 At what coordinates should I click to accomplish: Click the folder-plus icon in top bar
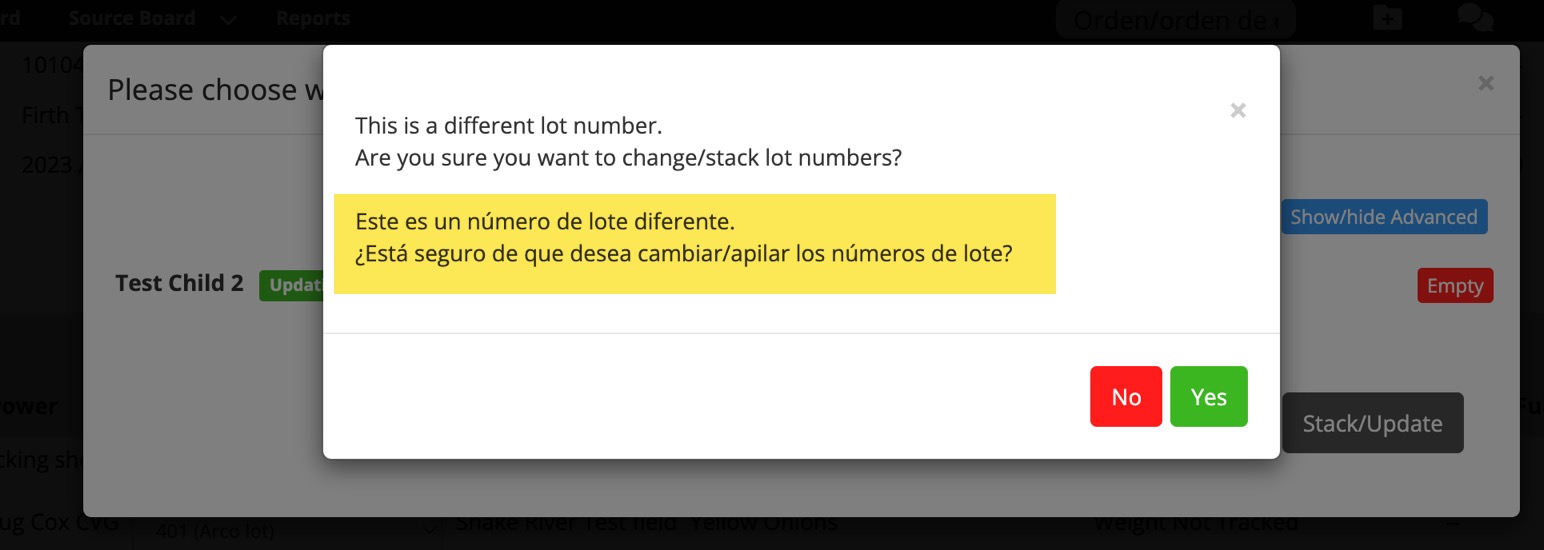pyautogui.click(x=1387, y=18)
